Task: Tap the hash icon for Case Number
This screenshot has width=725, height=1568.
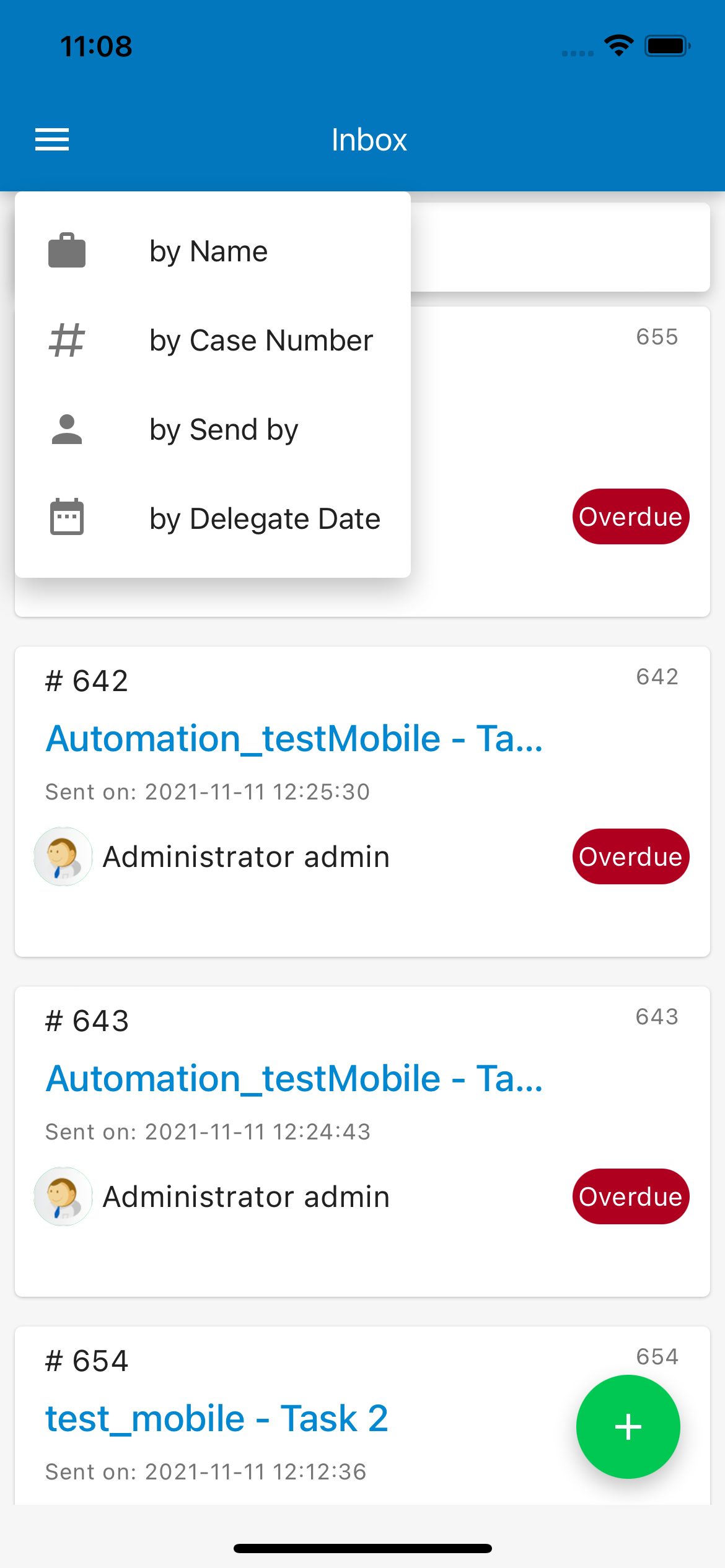Action: [x=67, y=341]
